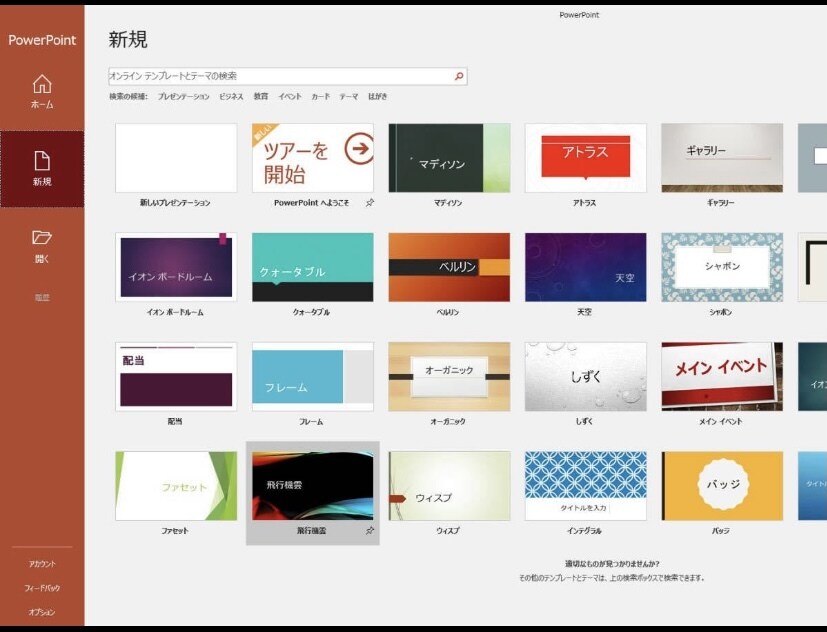The width and height of the screenshot is (827, 632).
Task: Select the ベルリン theme thumbnail
Action: 449,267
